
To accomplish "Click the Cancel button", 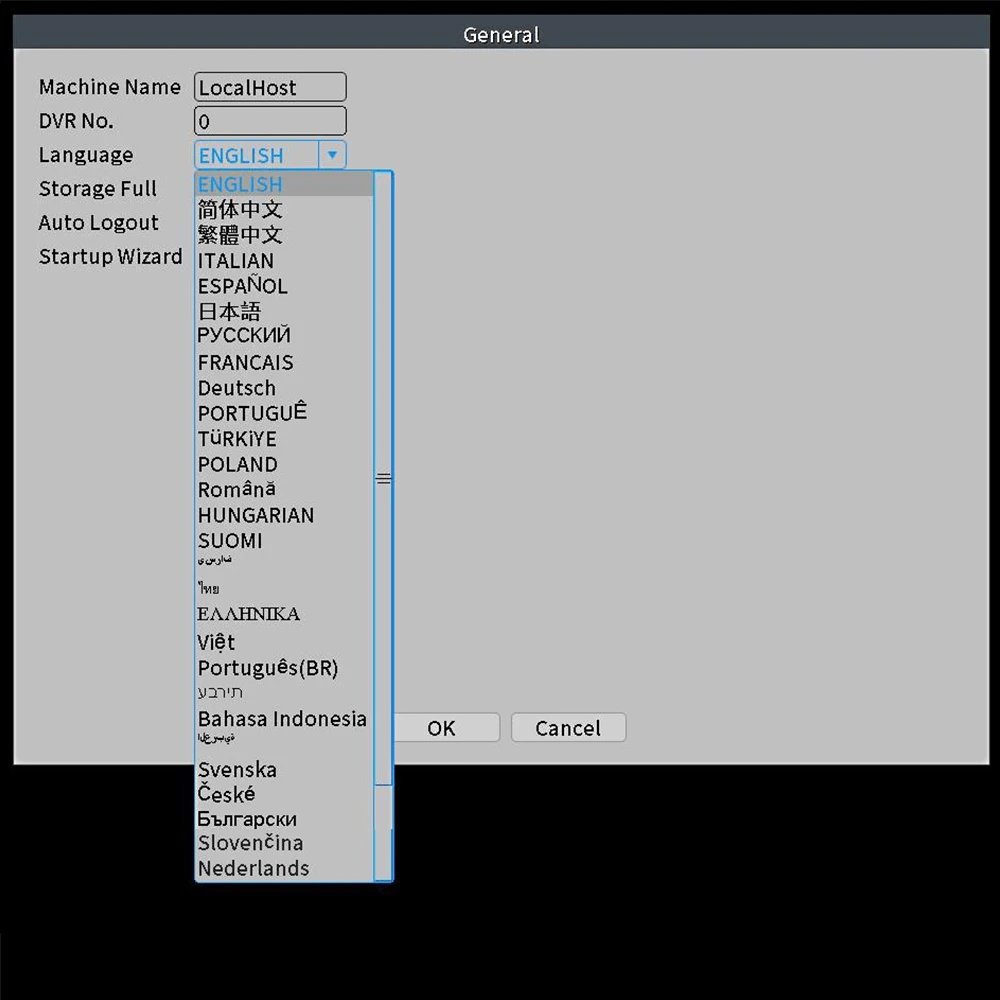I will 568,728.
